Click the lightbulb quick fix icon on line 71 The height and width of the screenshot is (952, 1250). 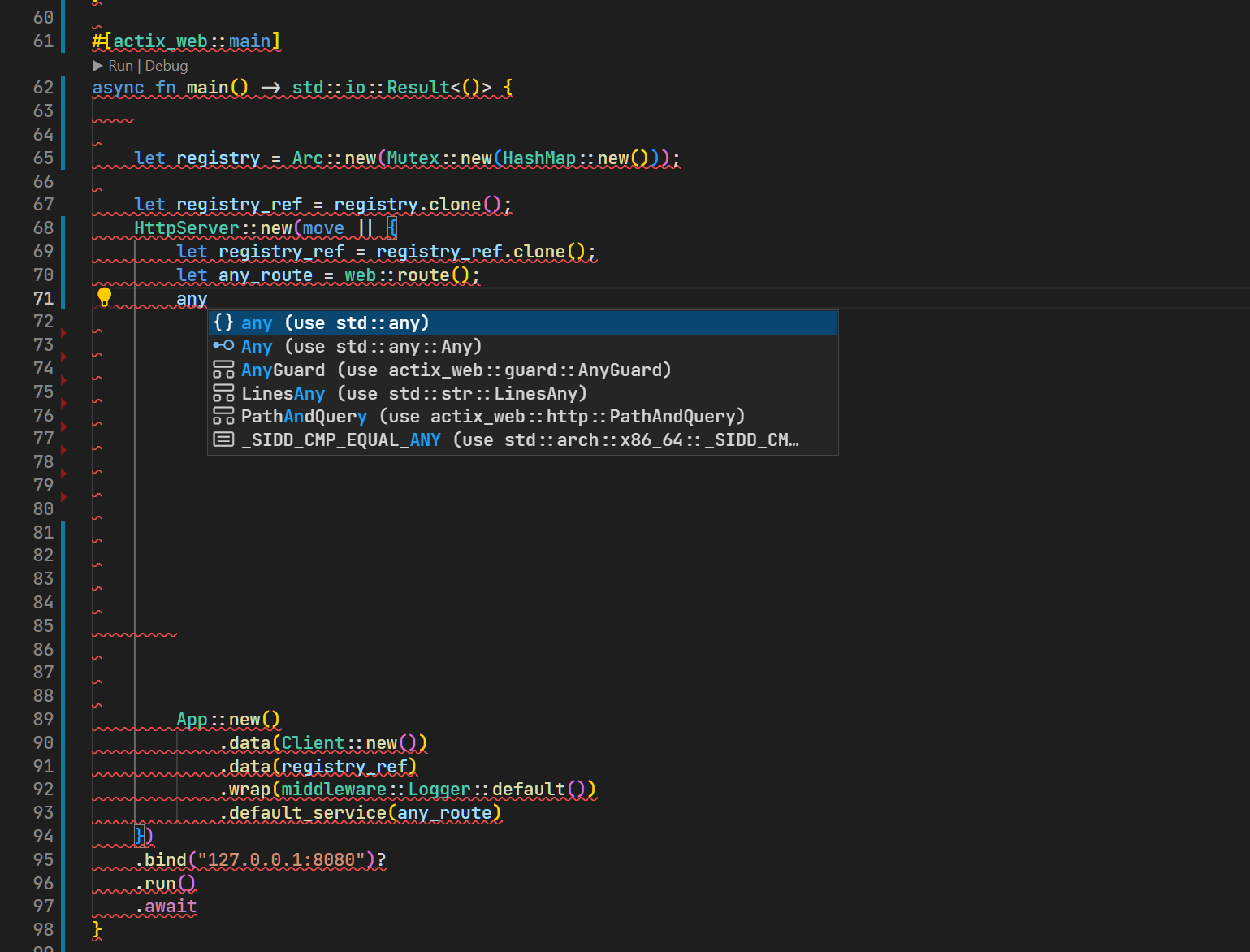click(105, 297)
